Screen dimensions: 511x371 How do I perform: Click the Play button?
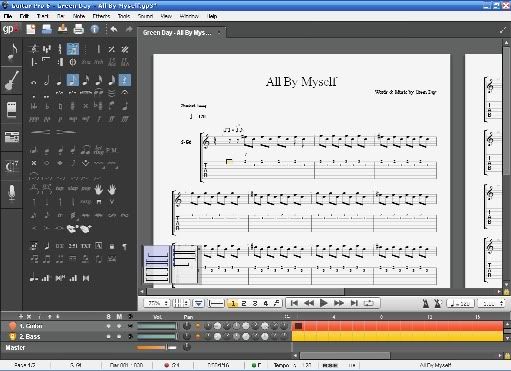(323, 303)
